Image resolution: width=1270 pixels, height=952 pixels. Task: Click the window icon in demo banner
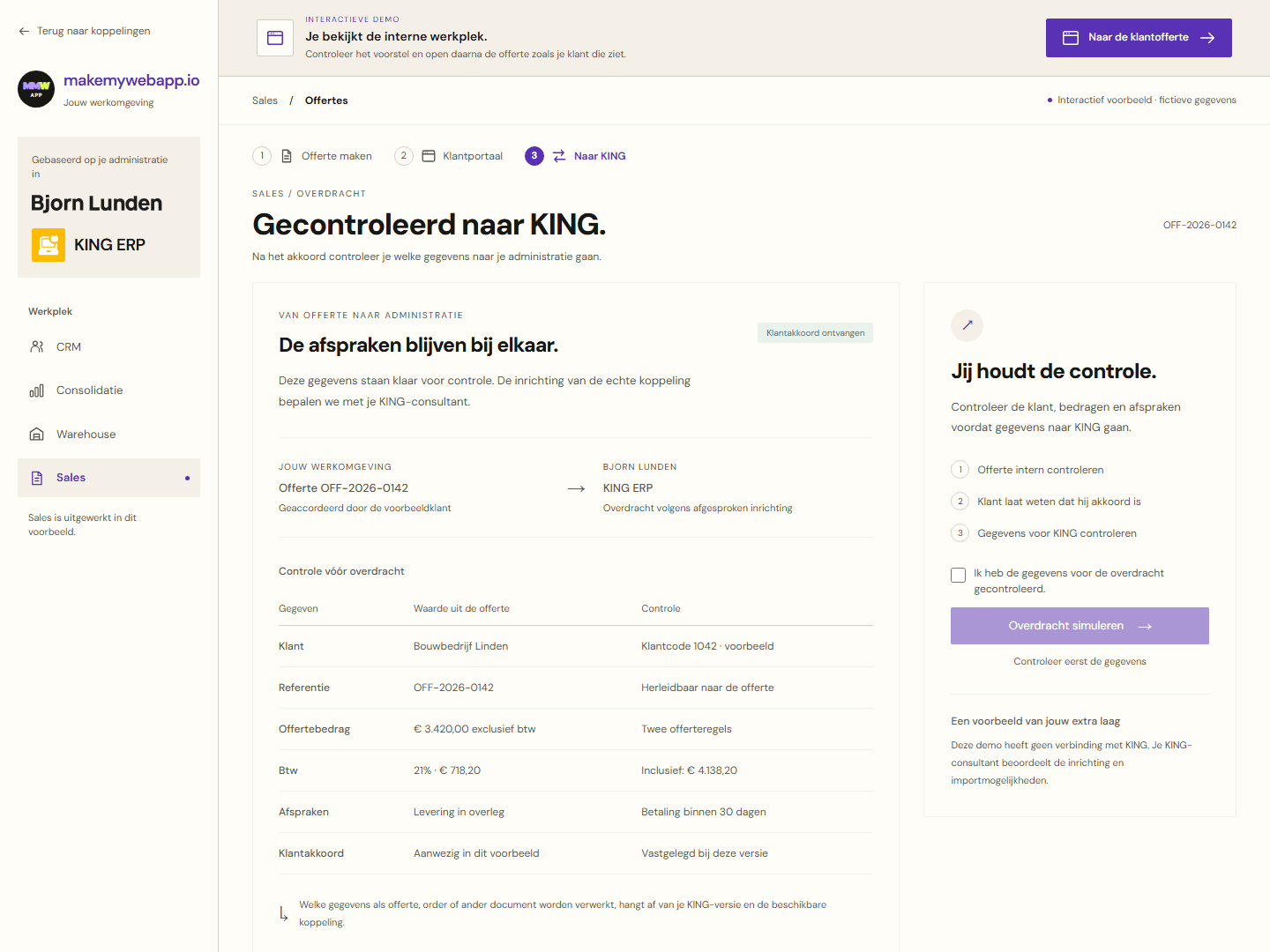[x=275, y=38]
